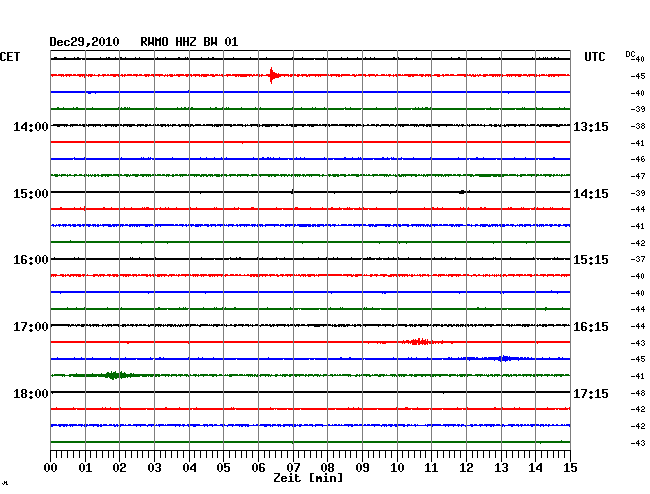Click the 12 minute tick label
This screenshot has width=650, height=494.
coord(466,468)
